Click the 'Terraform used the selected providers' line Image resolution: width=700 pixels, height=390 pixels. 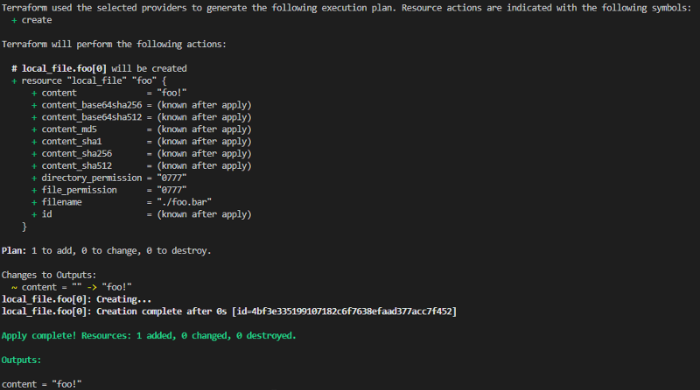coord(346,8)
